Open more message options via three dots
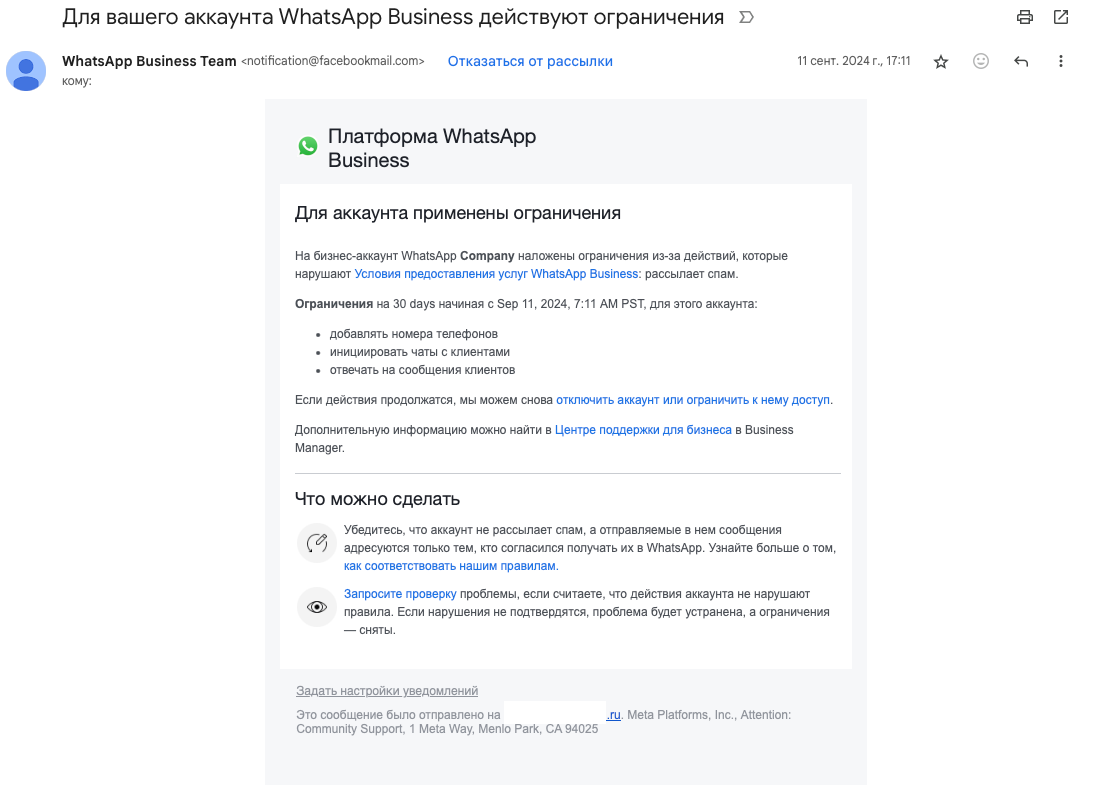Screen dimensions: 1097x800 (1060, 61)
